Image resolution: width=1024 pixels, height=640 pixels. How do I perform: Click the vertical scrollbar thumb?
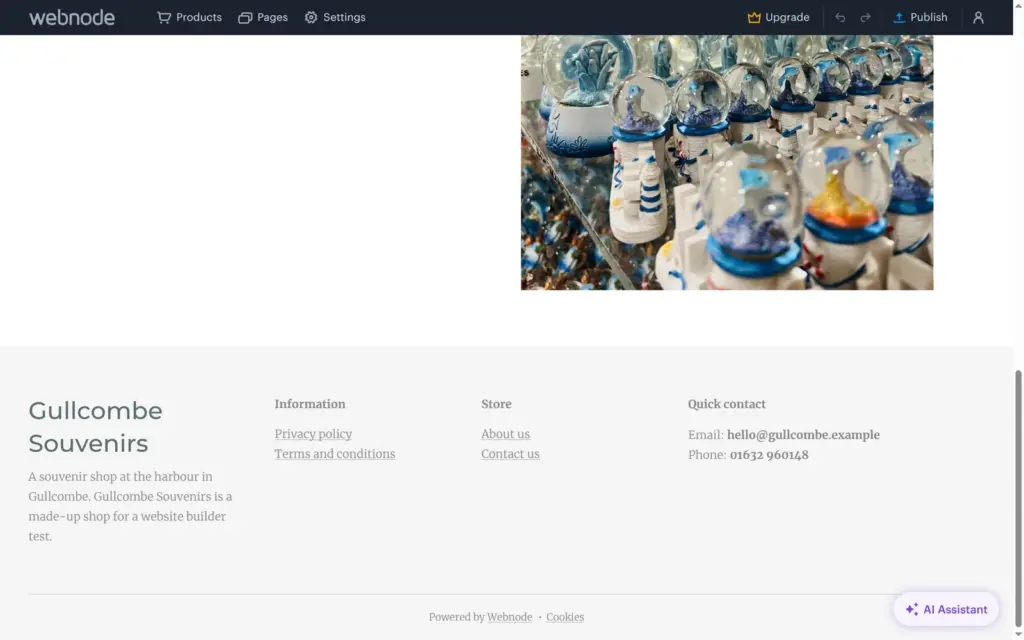pos(1018,500)
